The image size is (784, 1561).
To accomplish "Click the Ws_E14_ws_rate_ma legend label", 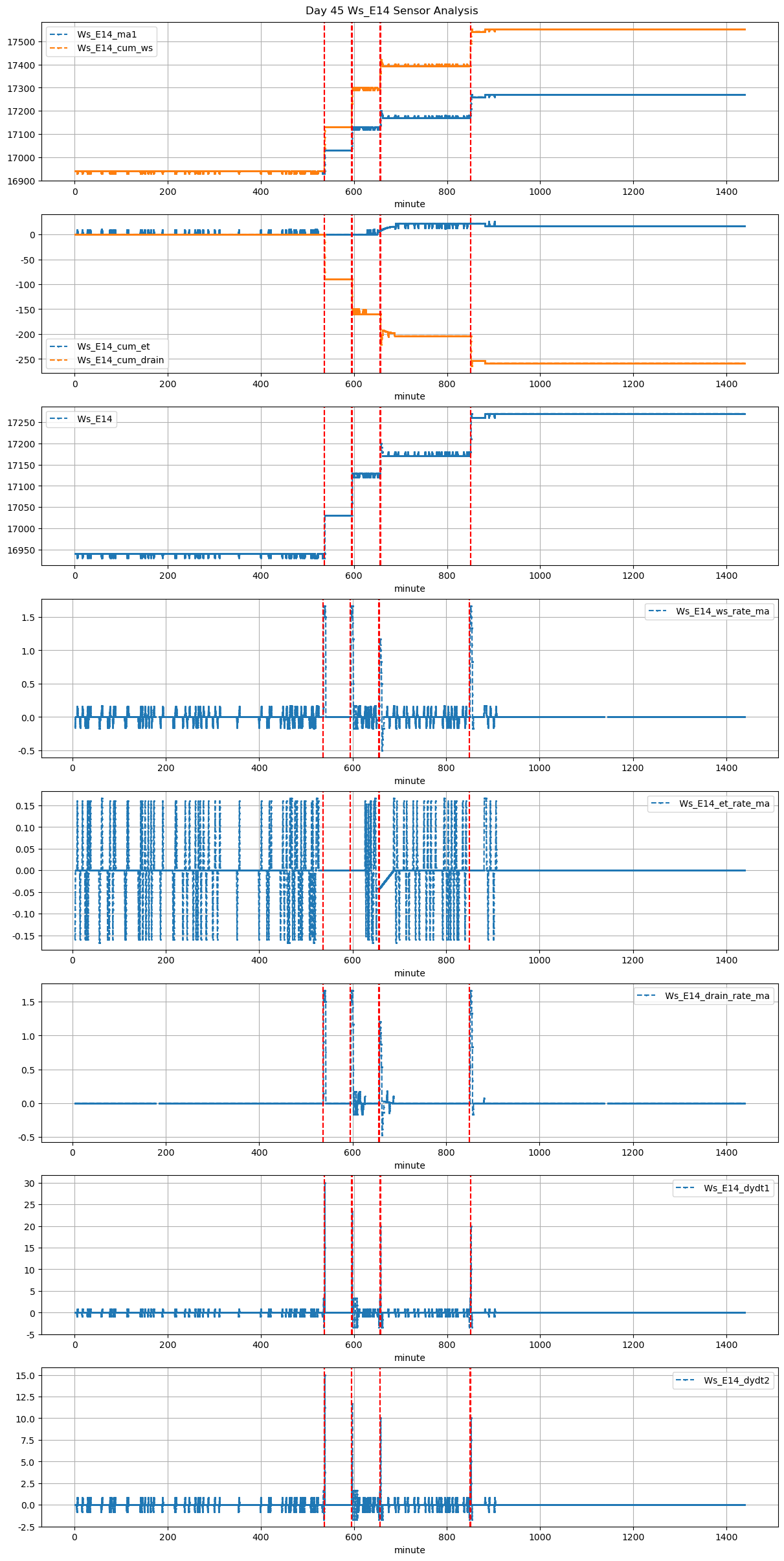I will (722, 611).
